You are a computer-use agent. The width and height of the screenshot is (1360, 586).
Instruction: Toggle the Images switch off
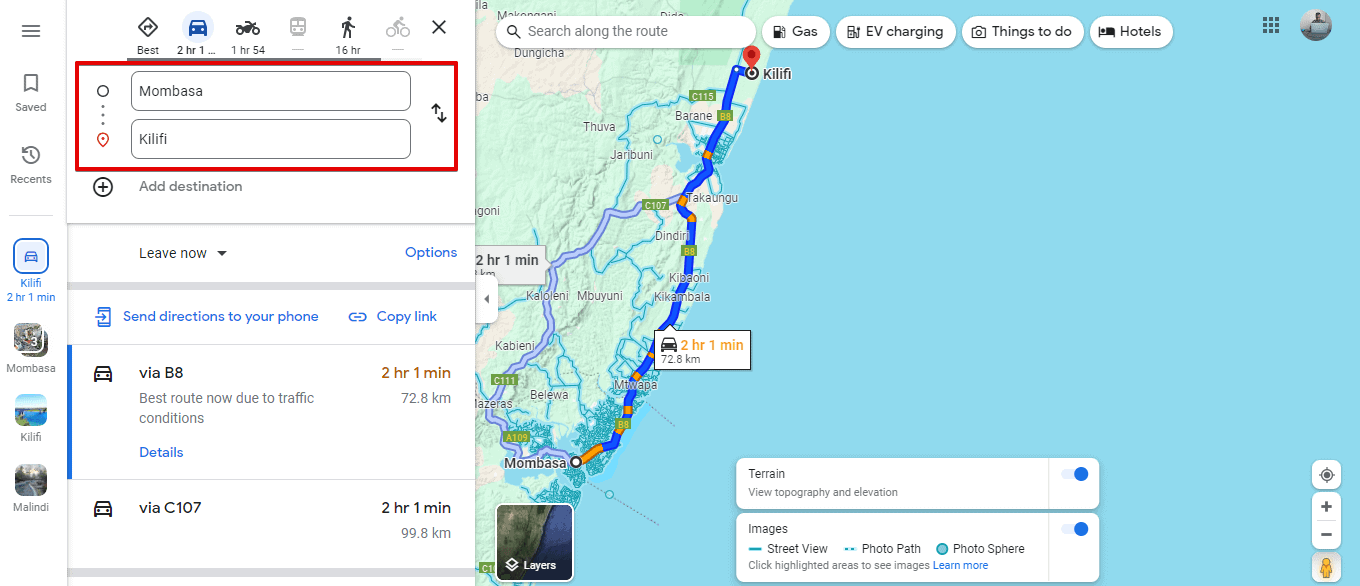[1074, 529]
